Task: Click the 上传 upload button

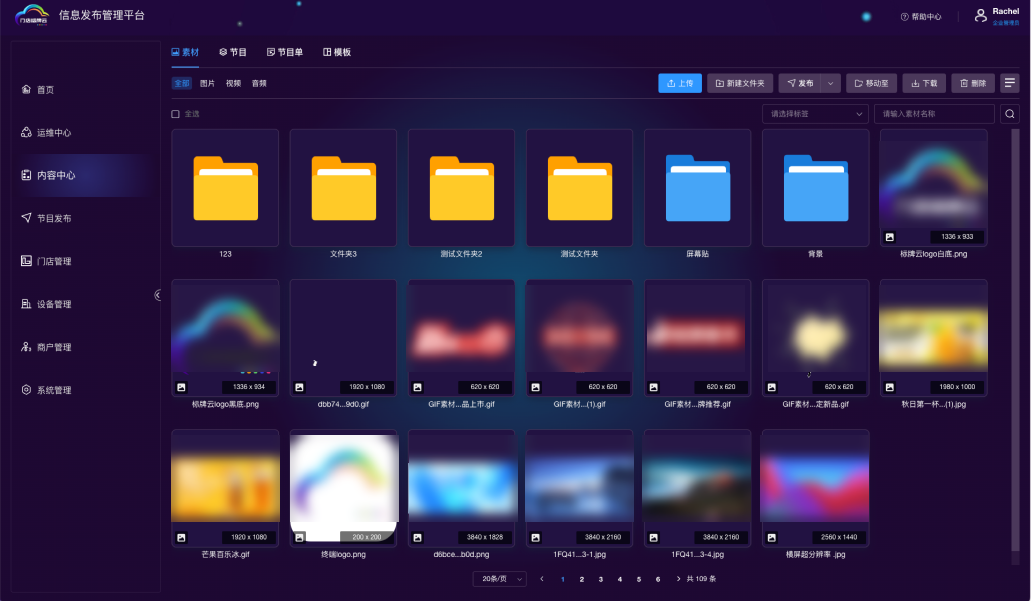Action: [x=680, y=84]
